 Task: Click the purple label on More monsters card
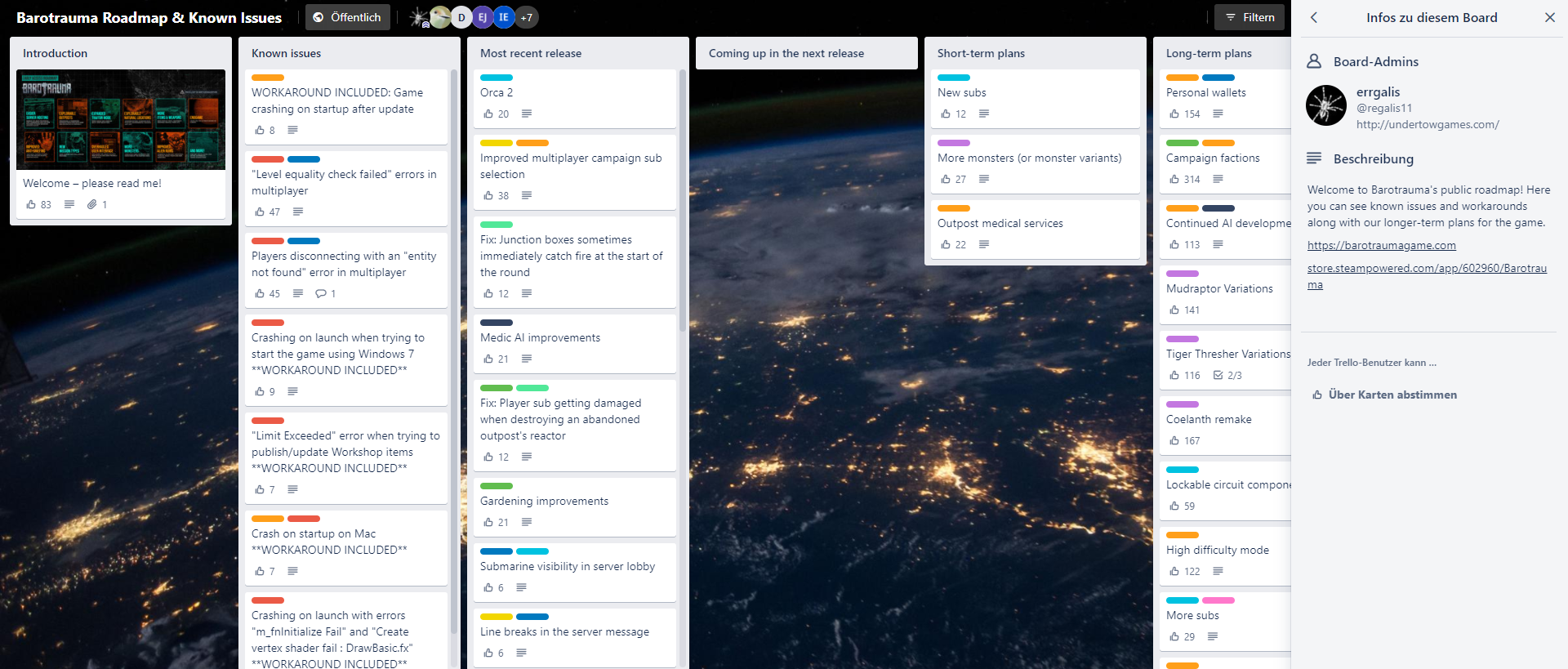coord(954,143)
